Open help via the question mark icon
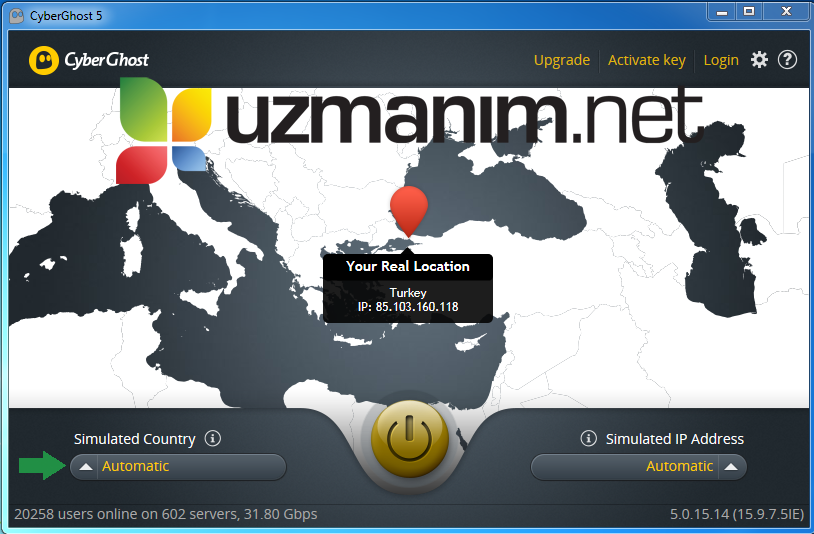Image resolution: width=814 pixels, height=534 pixels. [787, 60]
